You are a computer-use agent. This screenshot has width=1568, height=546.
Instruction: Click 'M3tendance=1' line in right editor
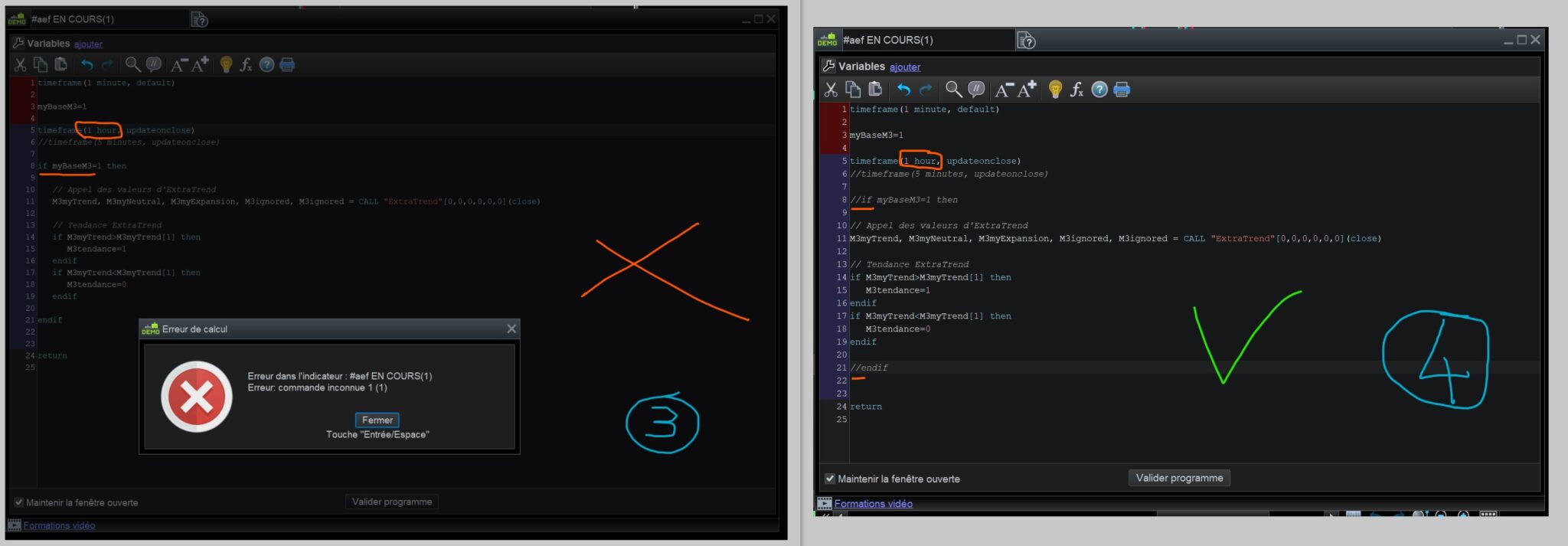click(x=898, y=290)
